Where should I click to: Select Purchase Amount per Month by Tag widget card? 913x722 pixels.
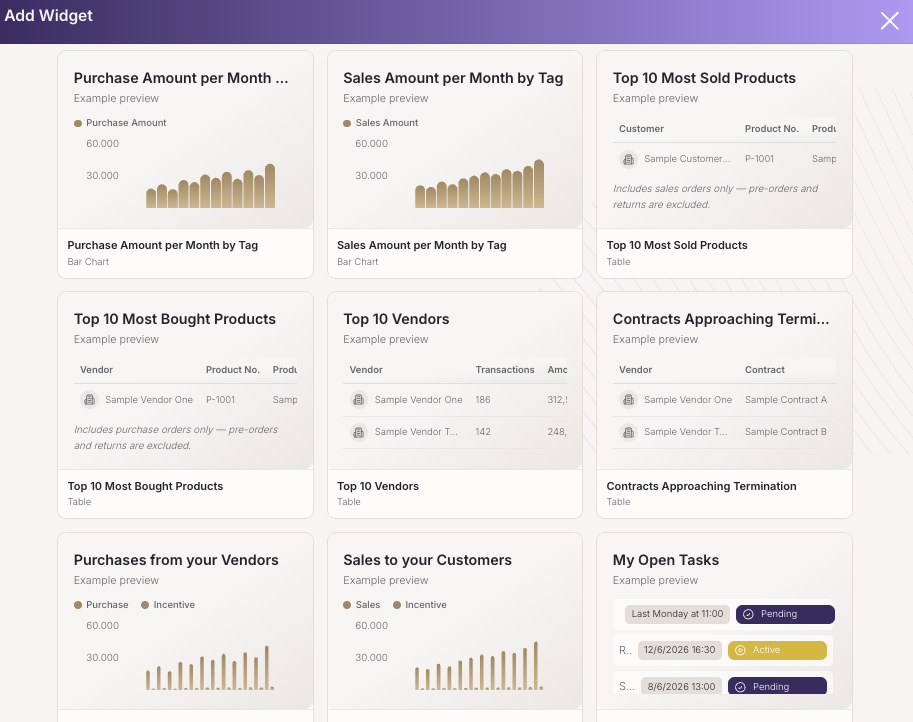(x=185, y=164)
